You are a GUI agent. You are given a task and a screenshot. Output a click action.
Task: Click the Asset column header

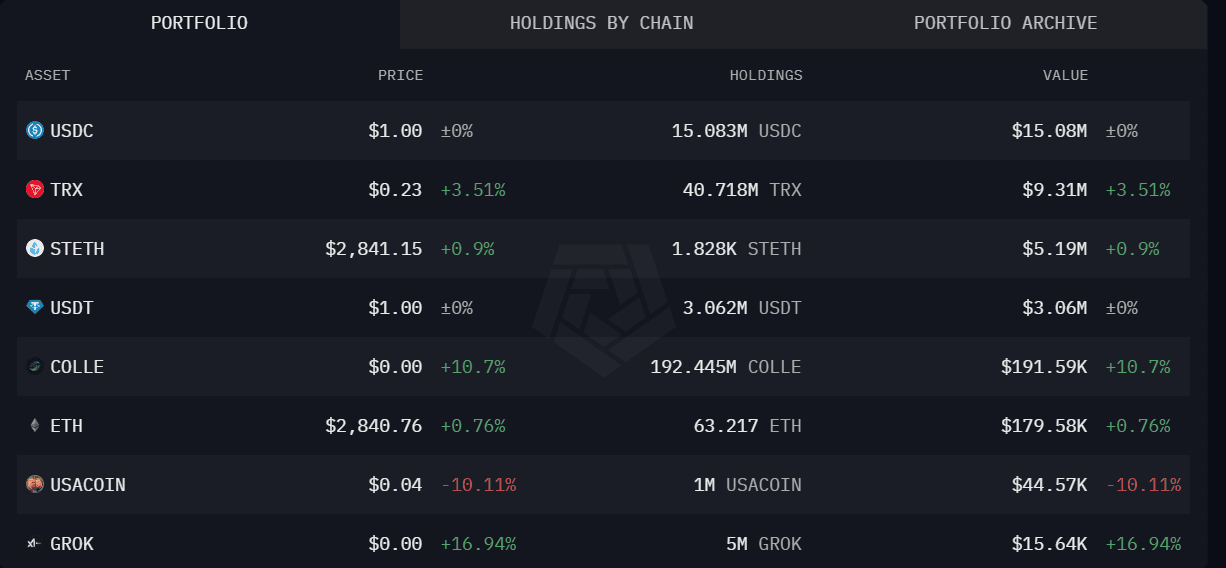(47, 75)
